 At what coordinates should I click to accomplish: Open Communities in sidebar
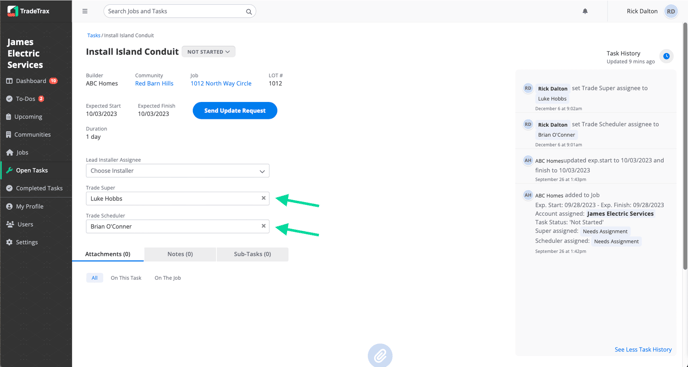tap(32, 135)
